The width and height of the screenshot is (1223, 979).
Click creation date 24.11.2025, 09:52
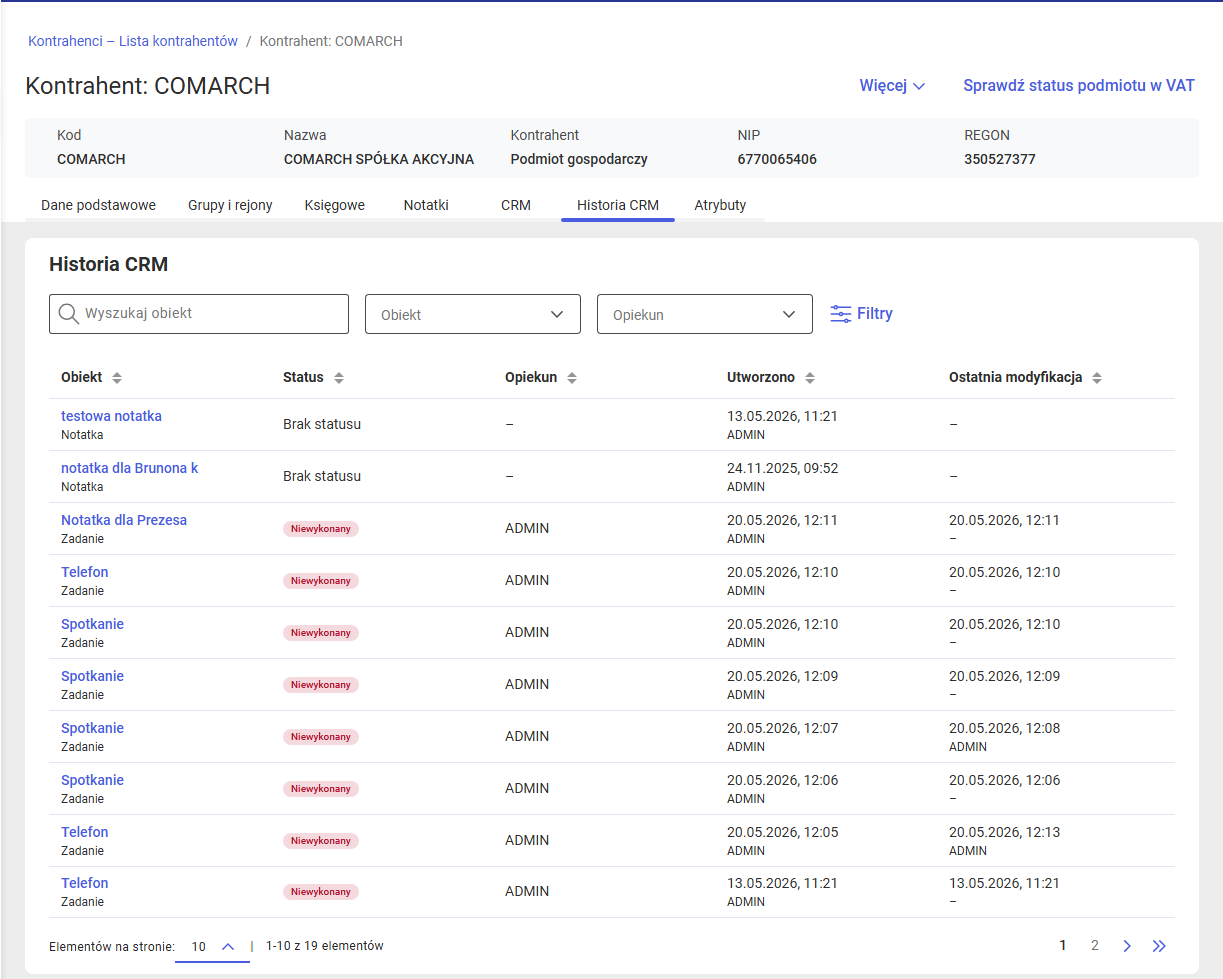click(782, 468)
